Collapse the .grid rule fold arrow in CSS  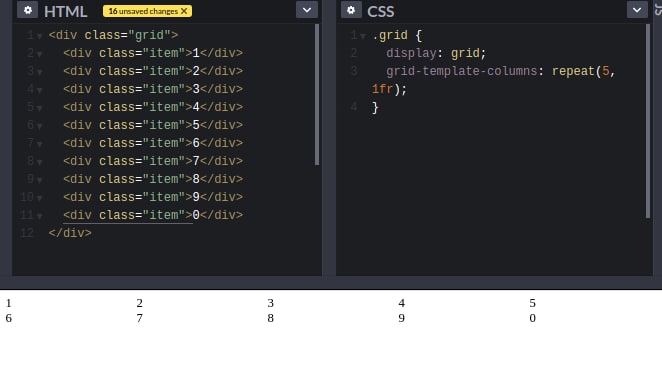click(363, 37)
